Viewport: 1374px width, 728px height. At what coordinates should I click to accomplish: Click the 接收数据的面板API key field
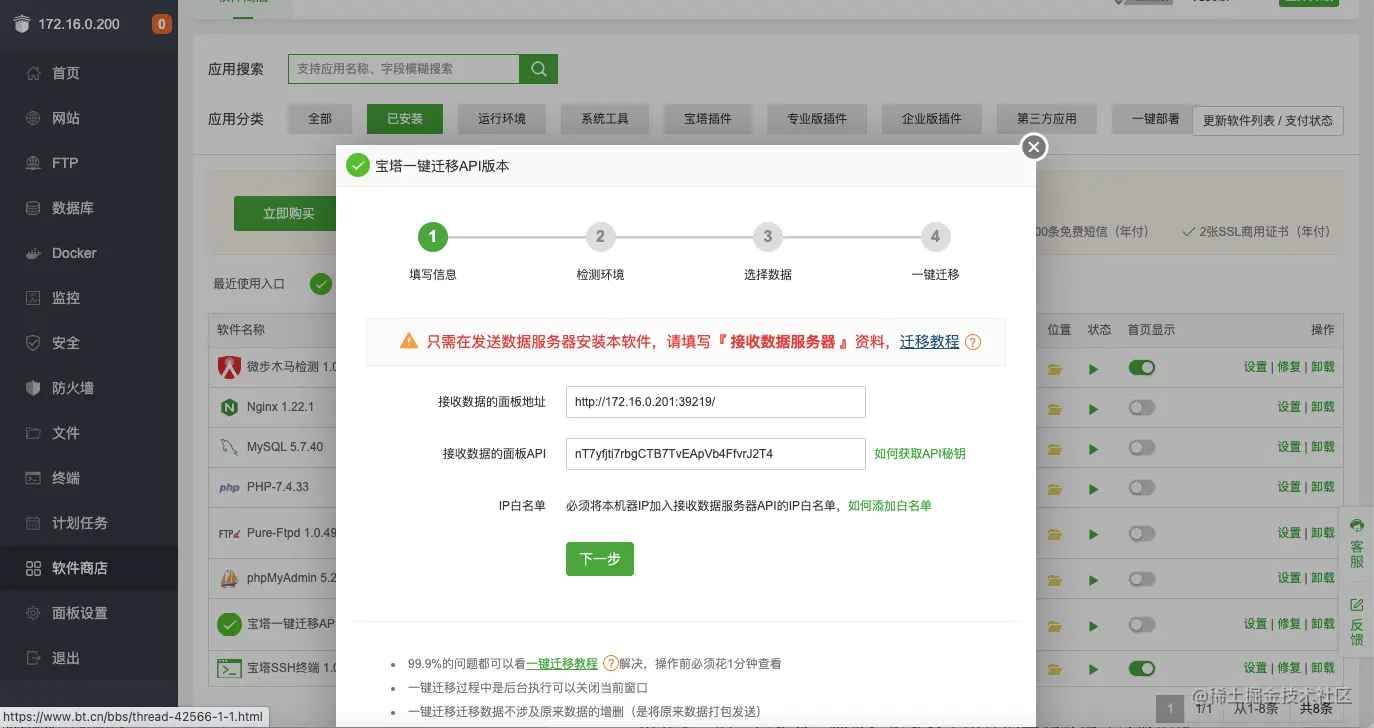pyautogui.click(x=716, y=454)
